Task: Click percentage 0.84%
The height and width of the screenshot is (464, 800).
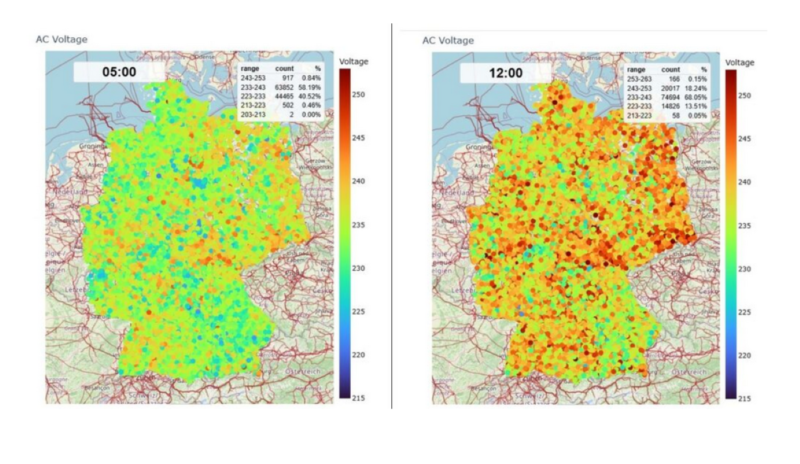Action: point(311,78)
